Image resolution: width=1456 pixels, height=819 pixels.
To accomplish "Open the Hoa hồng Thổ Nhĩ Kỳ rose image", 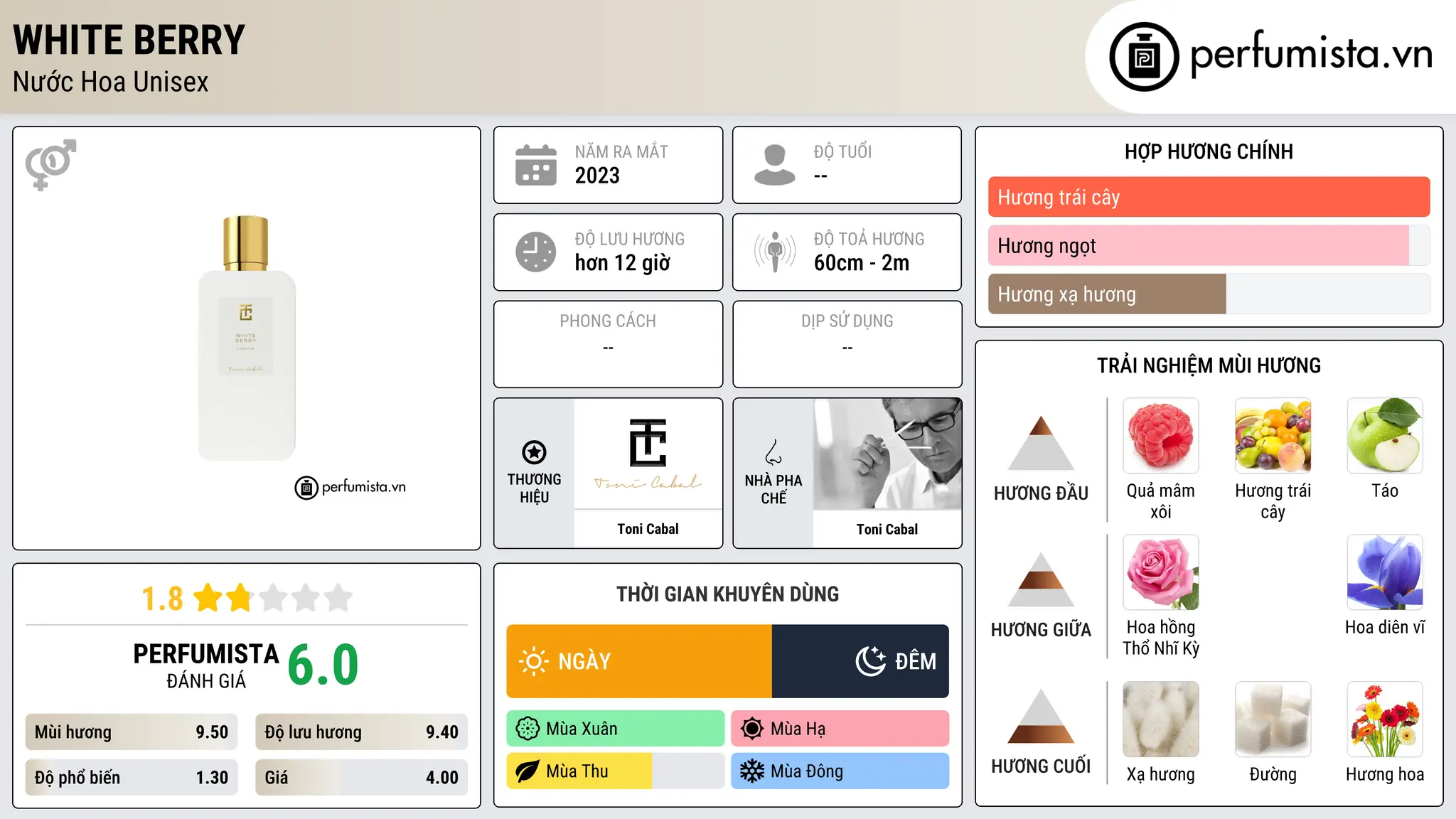I will pyautogui.click(x=1161, y=572).
